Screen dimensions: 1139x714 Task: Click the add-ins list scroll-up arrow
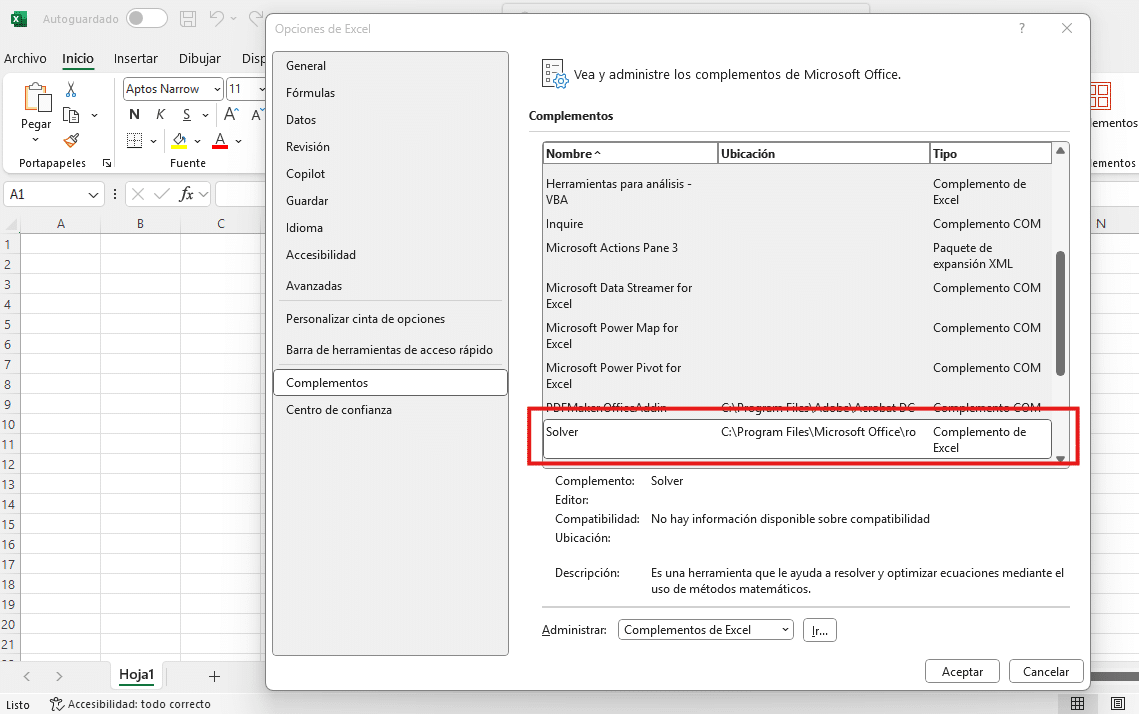[x=1061, y=150]
